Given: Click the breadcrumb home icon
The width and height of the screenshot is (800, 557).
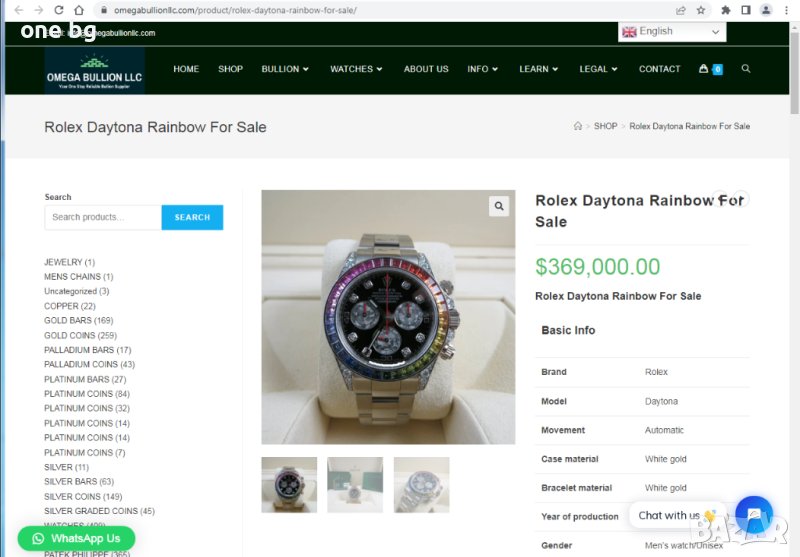Looking at the screenshot, I should pos(577,127).
